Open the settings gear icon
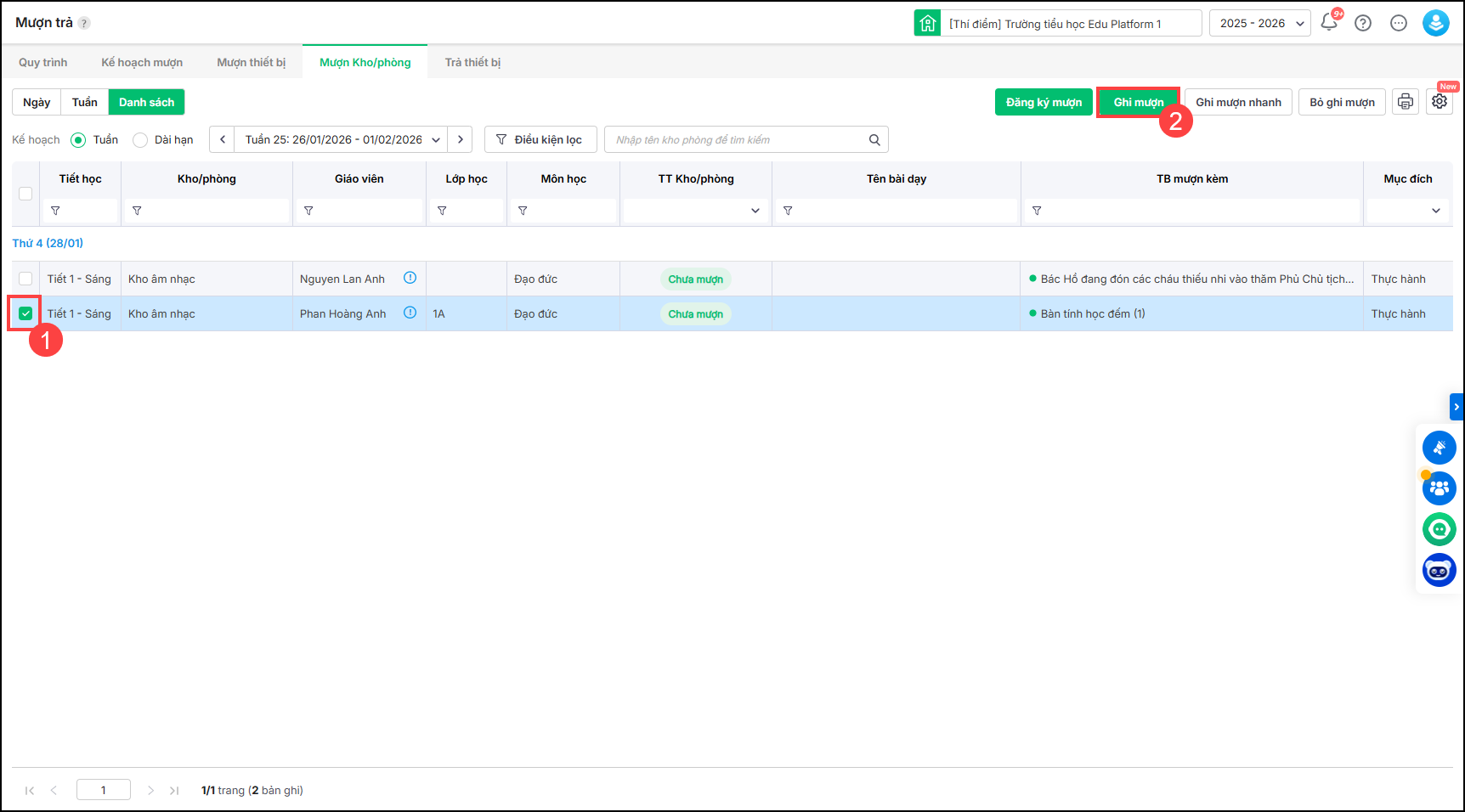The image size is (1465, 812). coord(1439,102)
